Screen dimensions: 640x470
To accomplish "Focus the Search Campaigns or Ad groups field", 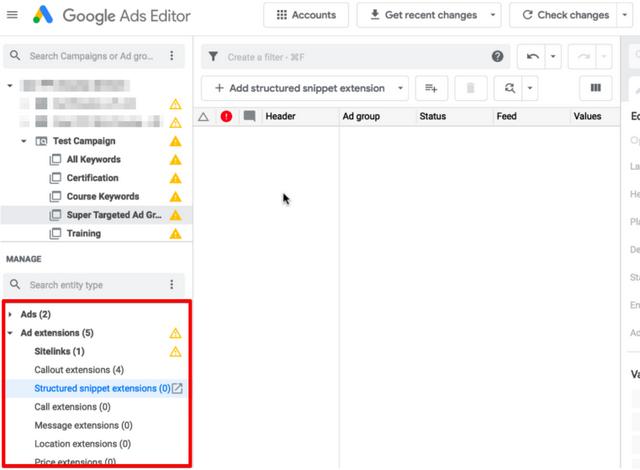I will [91, 56].
